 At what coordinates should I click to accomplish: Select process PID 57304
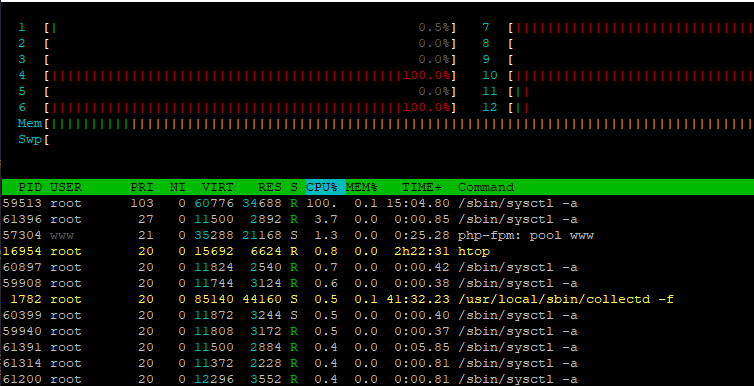pos(378,235)
